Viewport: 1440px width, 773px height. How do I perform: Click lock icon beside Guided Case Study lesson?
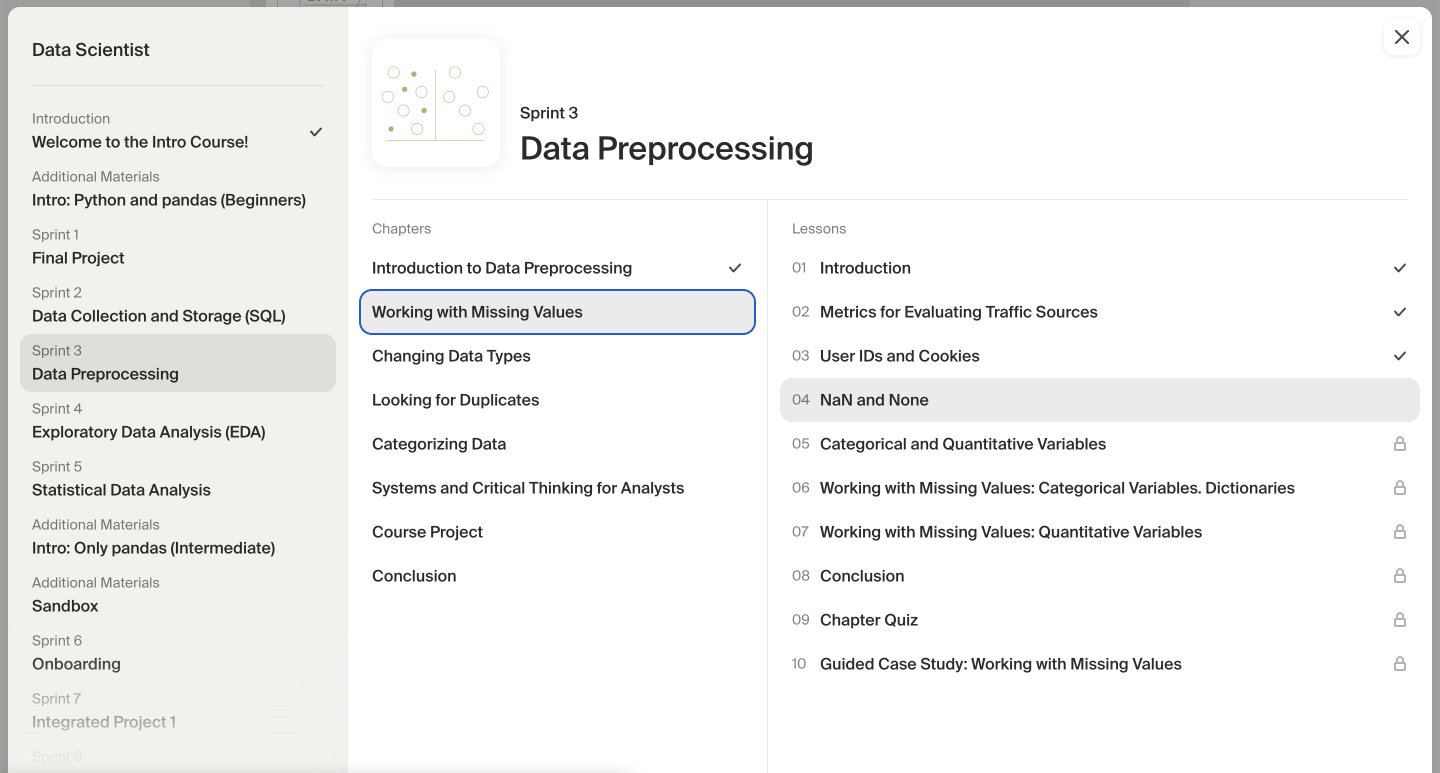point(1400,664)
